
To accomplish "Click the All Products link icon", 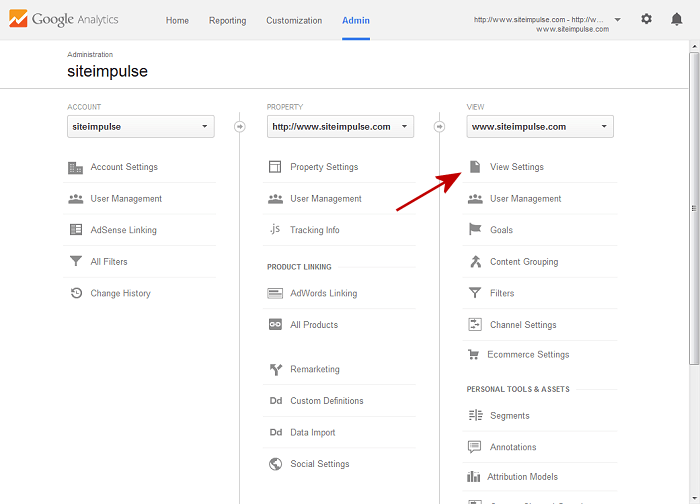I will pos(275,325).
